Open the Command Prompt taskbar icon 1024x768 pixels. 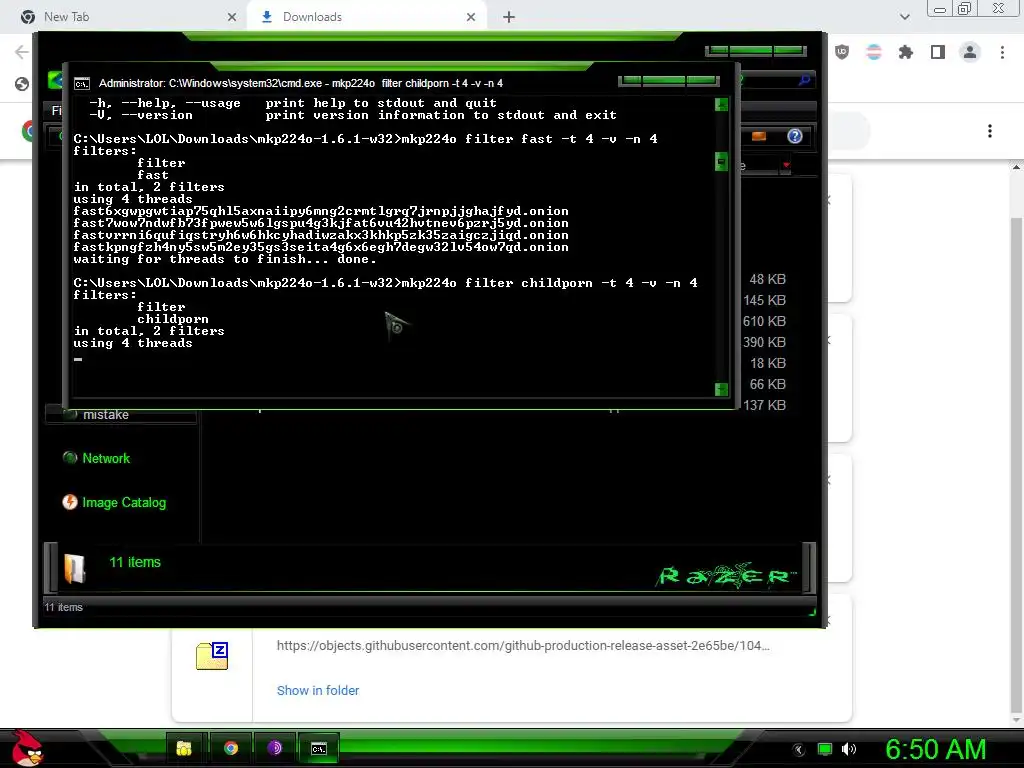[x=319, y=748]
